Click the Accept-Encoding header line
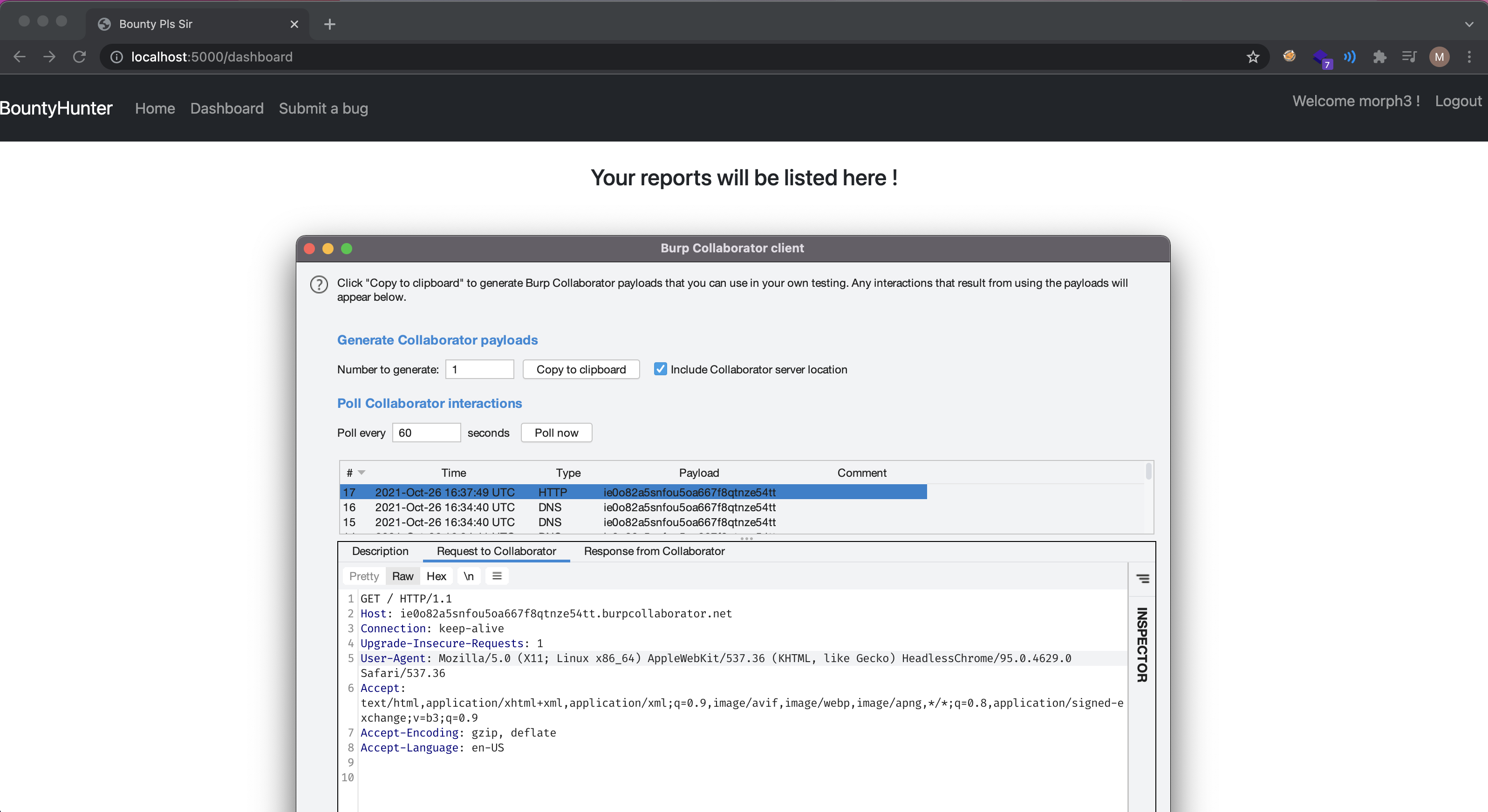Screen dimensions: 1488x812 pos(458,733)
